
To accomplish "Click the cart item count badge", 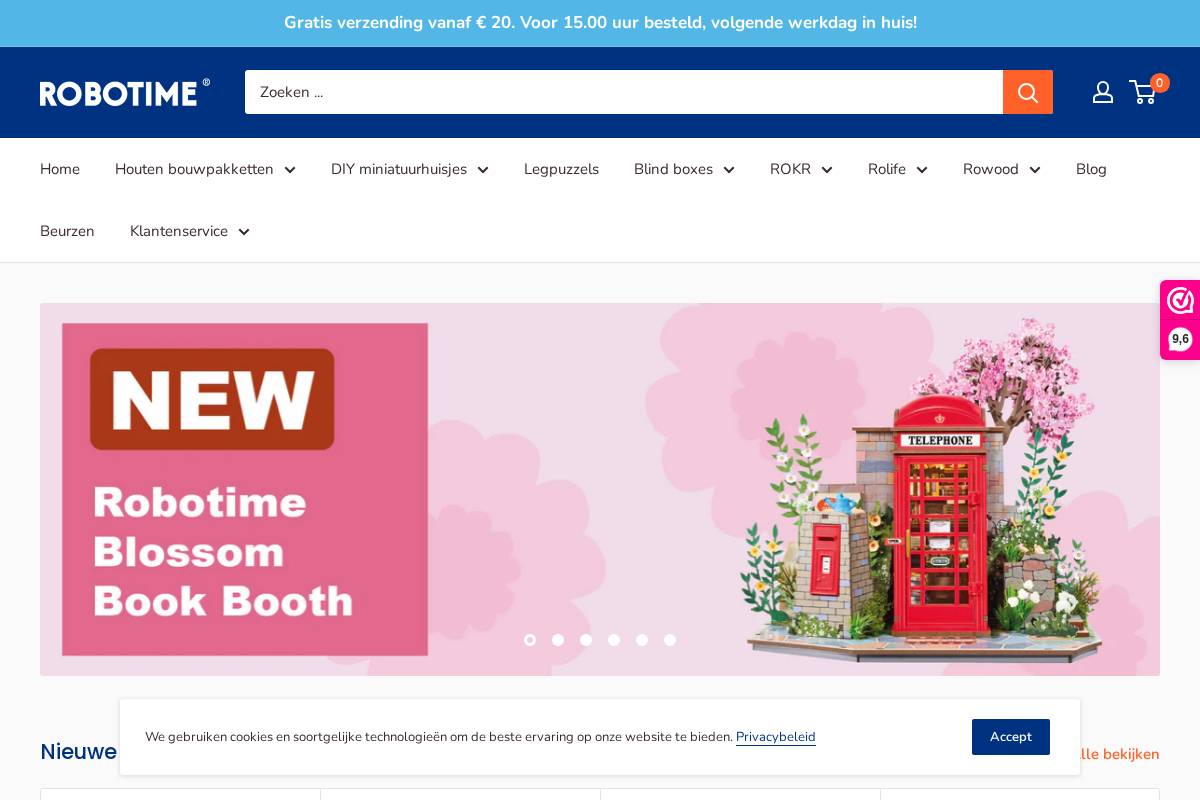I will pyautogui.click(x=1160, y=83).
